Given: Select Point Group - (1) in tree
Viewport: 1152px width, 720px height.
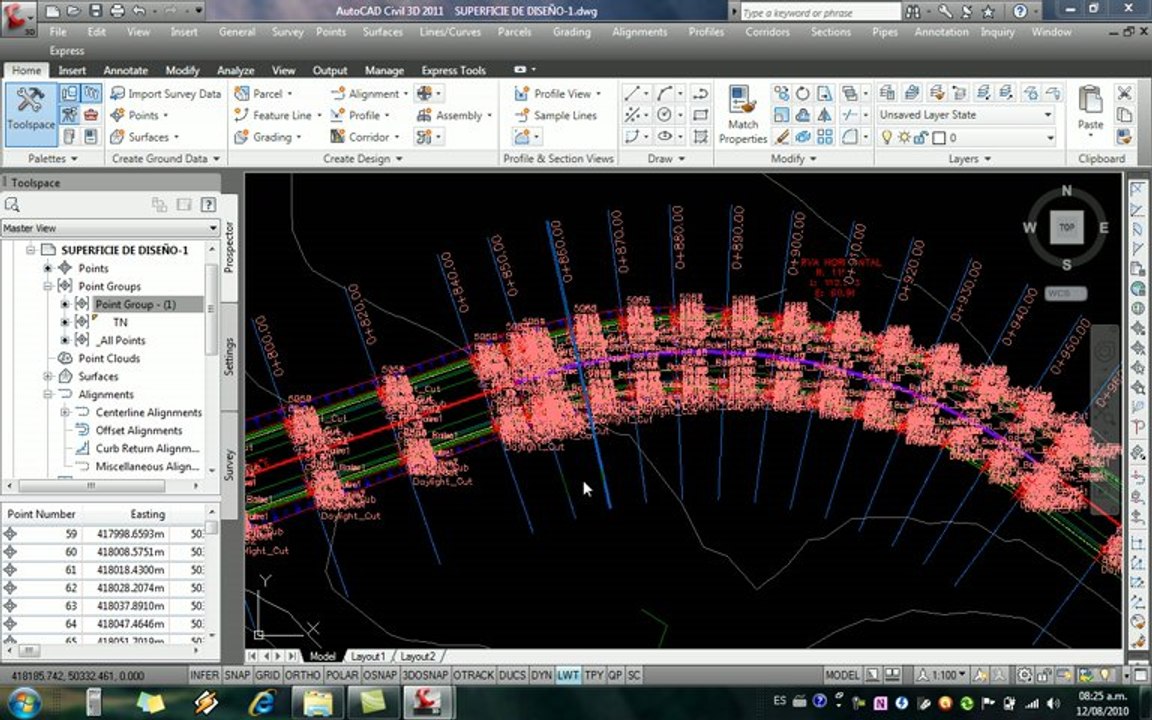Looking at the screenshot, I should pyautogui.click(x=135, y=304).
